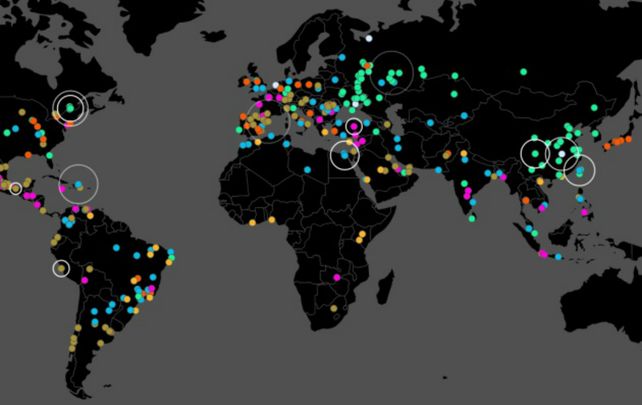The image size is (642, 405).
Task: Click the large ring over Spain
Action: coord(268,122)
